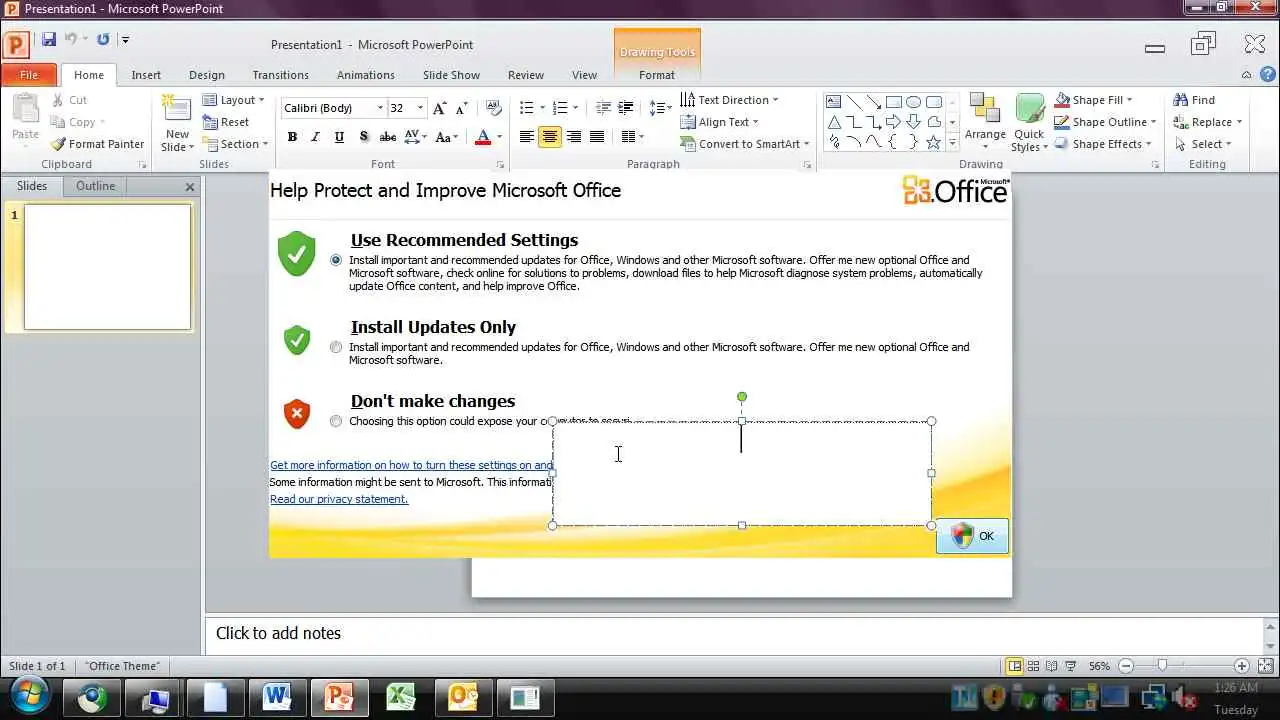Pick the right arrow shape

[893, 122]
